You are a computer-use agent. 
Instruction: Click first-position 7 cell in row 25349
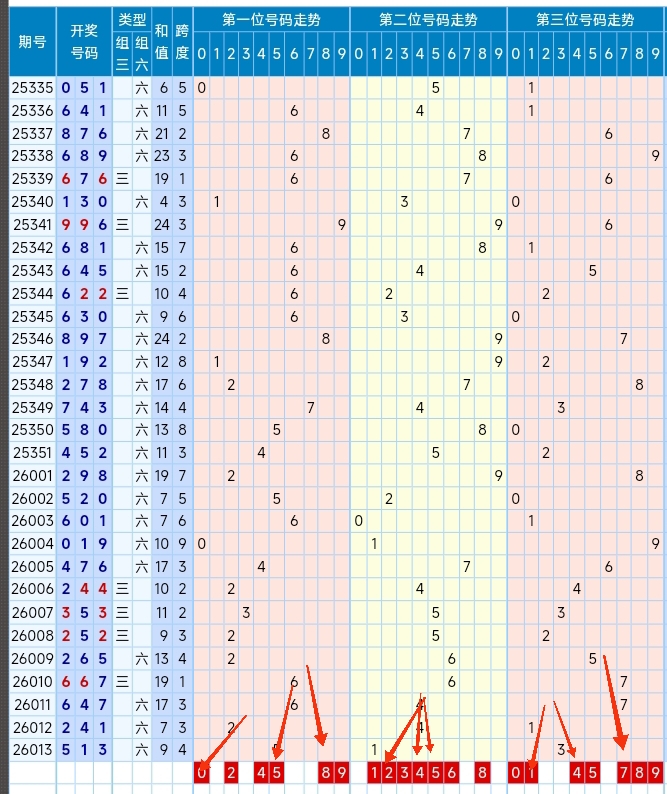pyautogui.click(x=310, y=407)
